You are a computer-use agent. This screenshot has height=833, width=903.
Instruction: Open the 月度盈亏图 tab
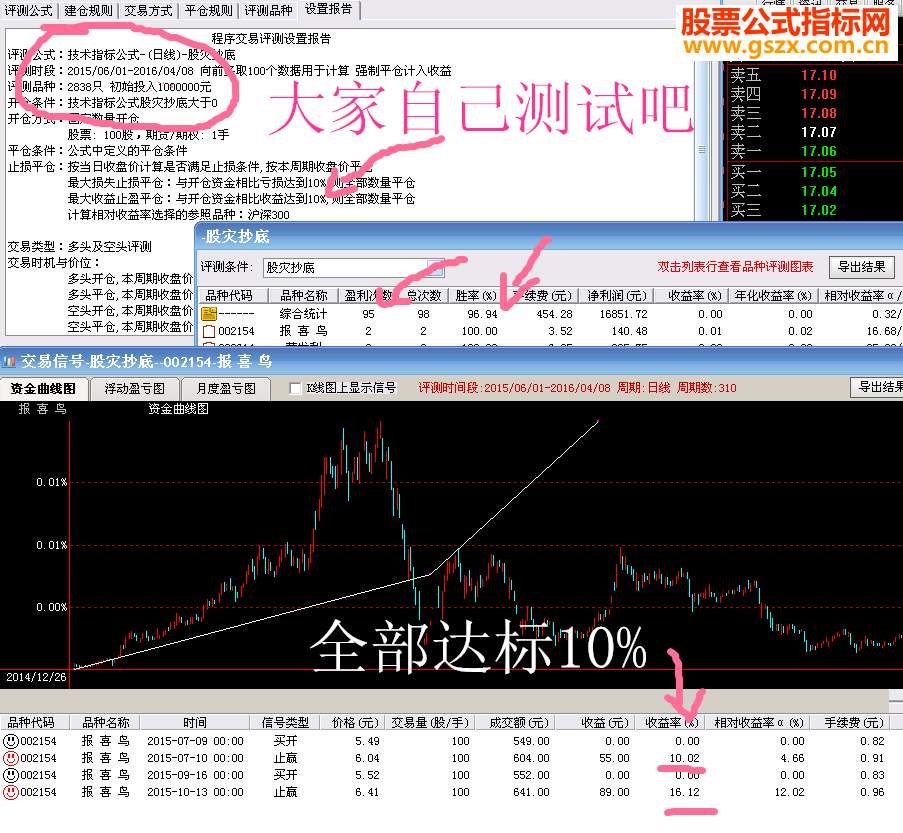pyautogui.click(x=226, y=388)
